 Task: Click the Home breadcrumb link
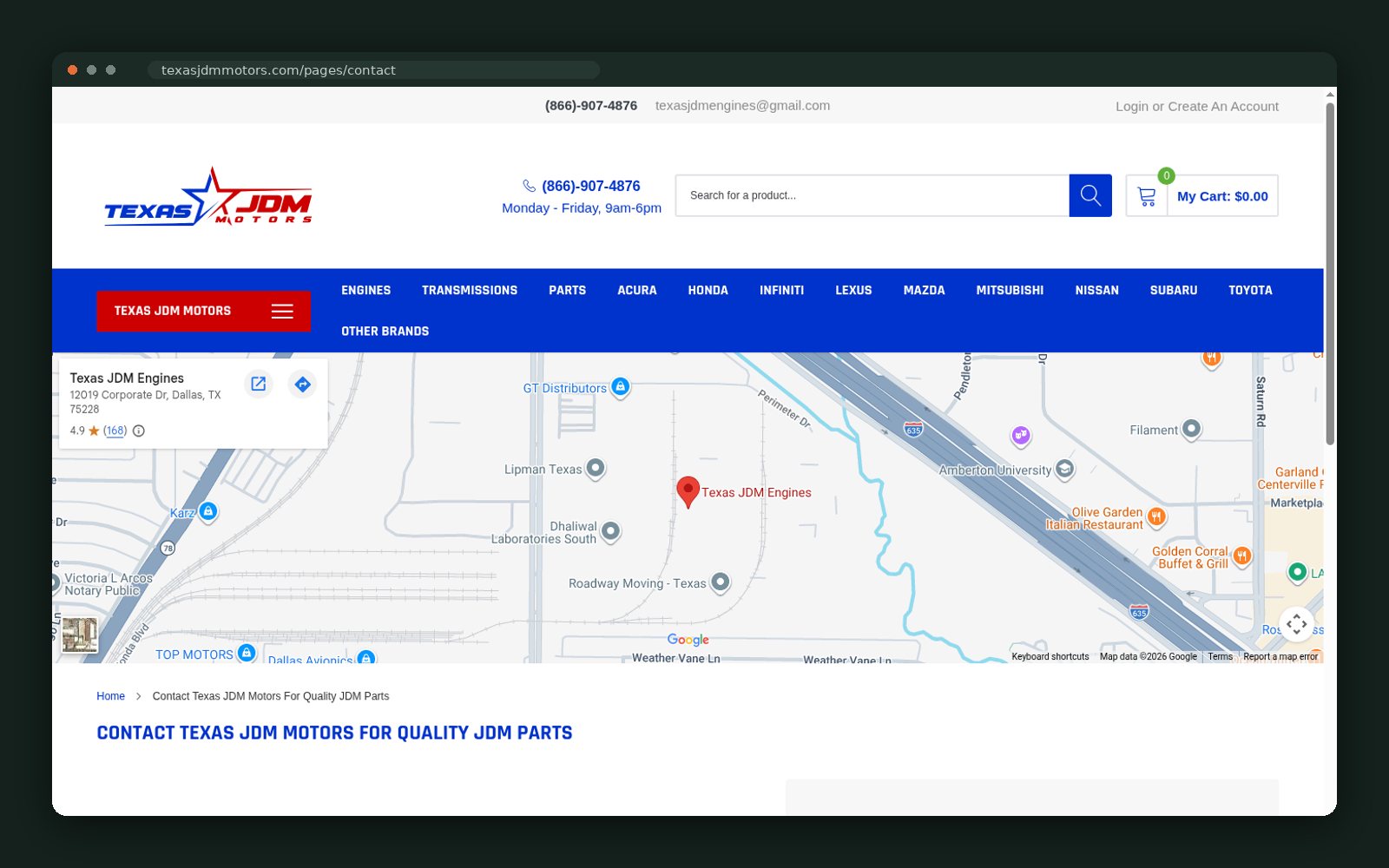pyautogui.click(x=110, y=696)
